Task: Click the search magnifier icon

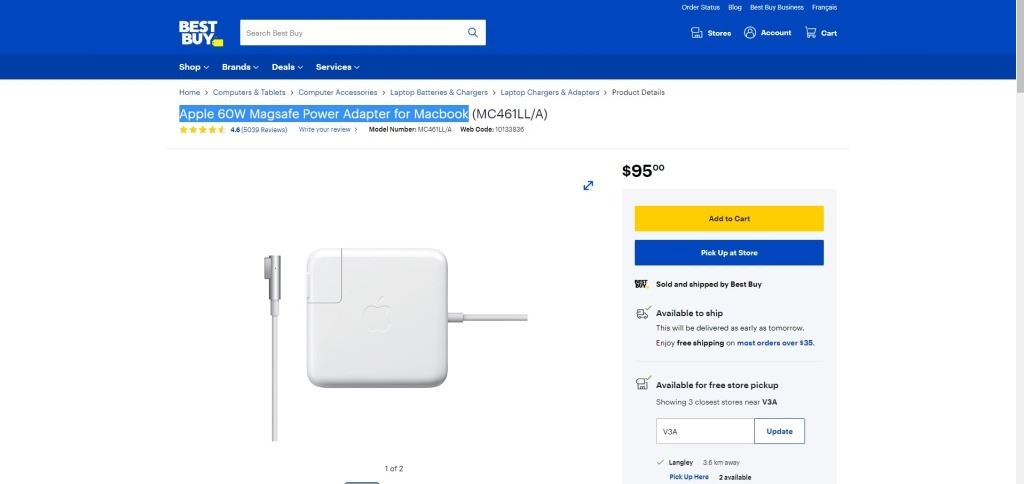Action: 473,33
